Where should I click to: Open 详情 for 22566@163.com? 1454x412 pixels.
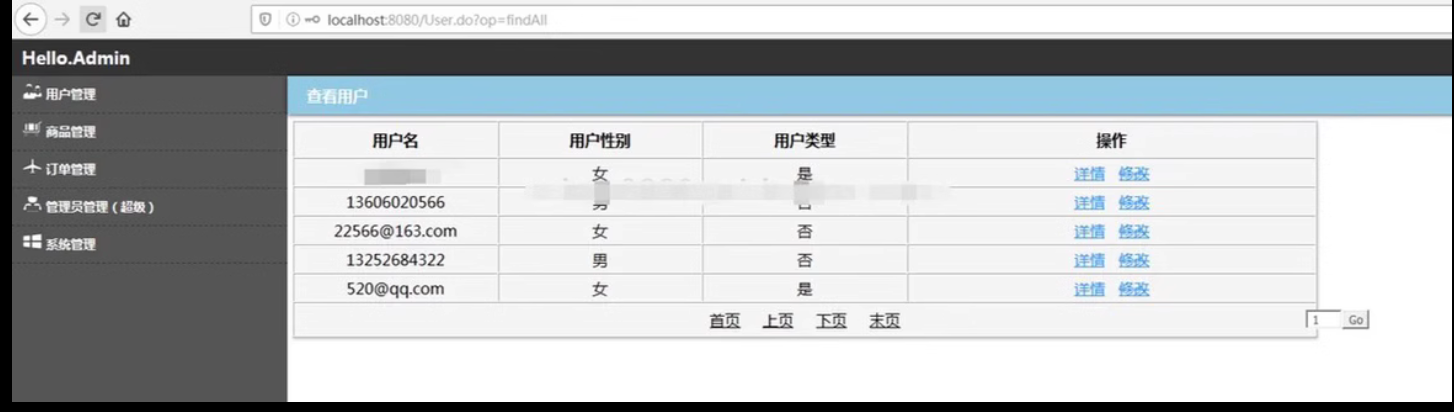point(1089,232)
